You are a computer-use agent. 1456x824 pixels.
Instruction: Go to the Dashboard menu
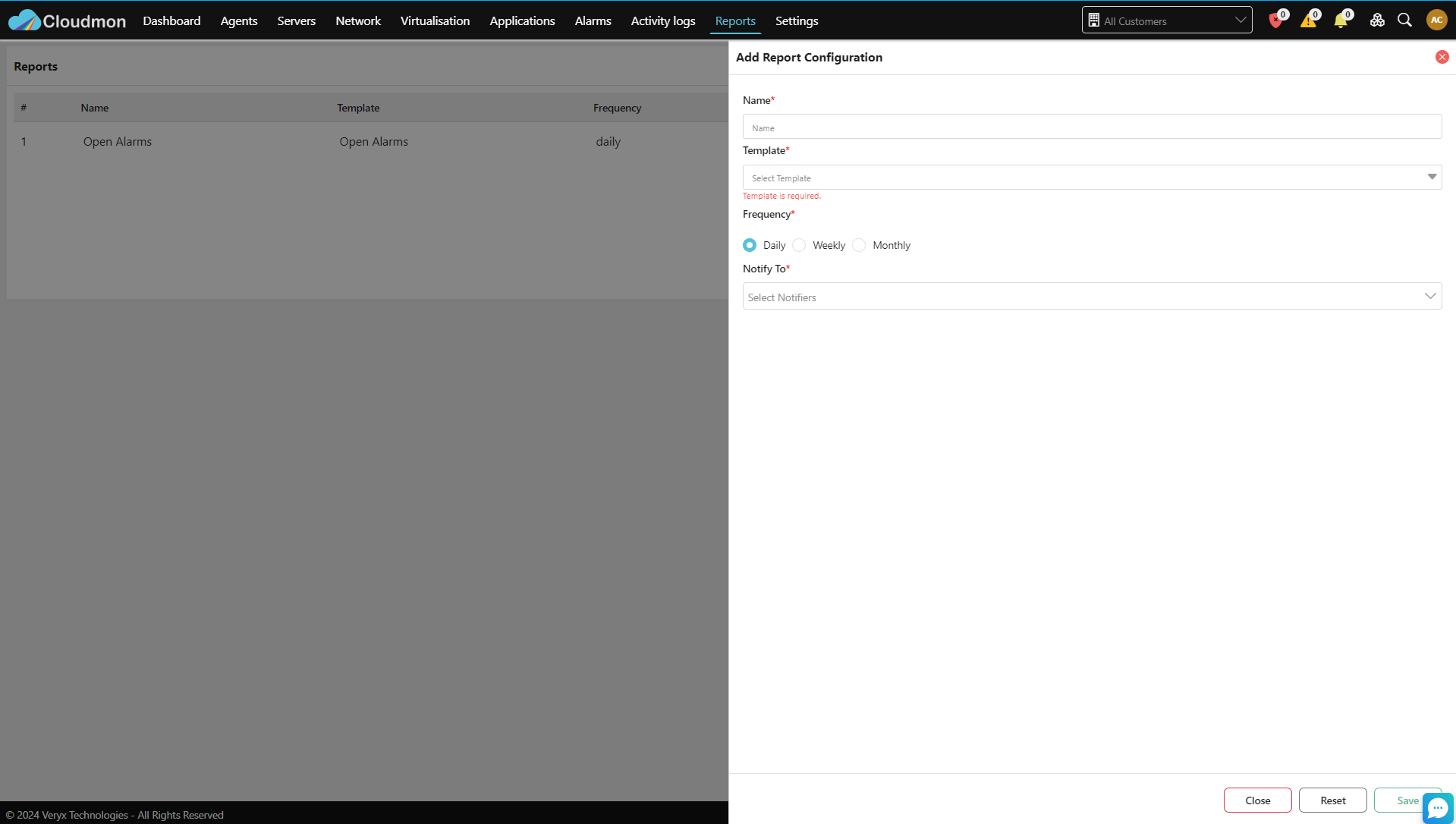(x=171, y=20)
